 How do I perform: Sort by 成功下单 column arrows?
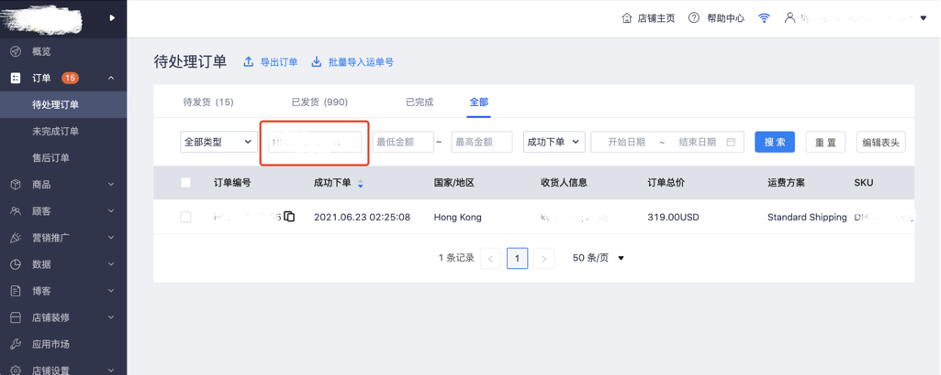click(x=360, y=184)
